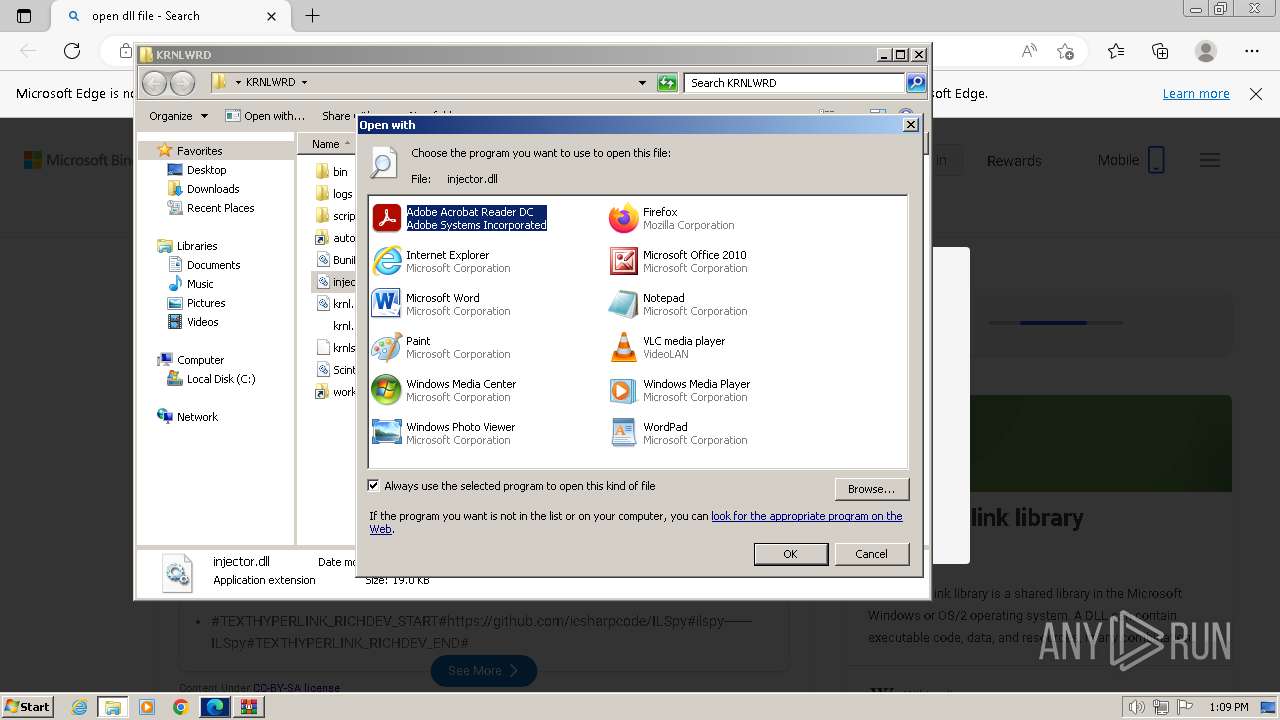The width and height of the screenshot is (1280, 720).
Task: Open Pictures library
Action: 206,303
